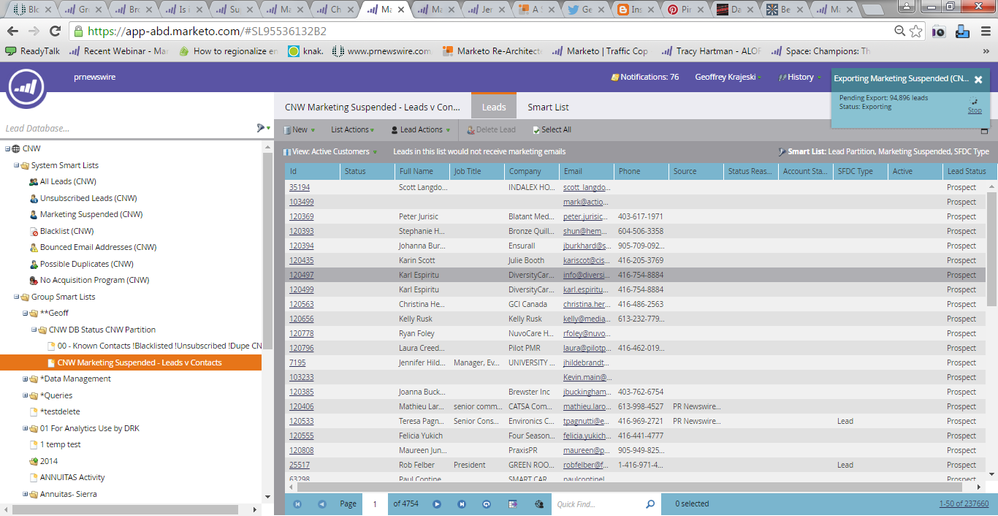This screenshot has width=998, height=516.
Task: Expand the *Data Management folder
Action: point(25,379)
